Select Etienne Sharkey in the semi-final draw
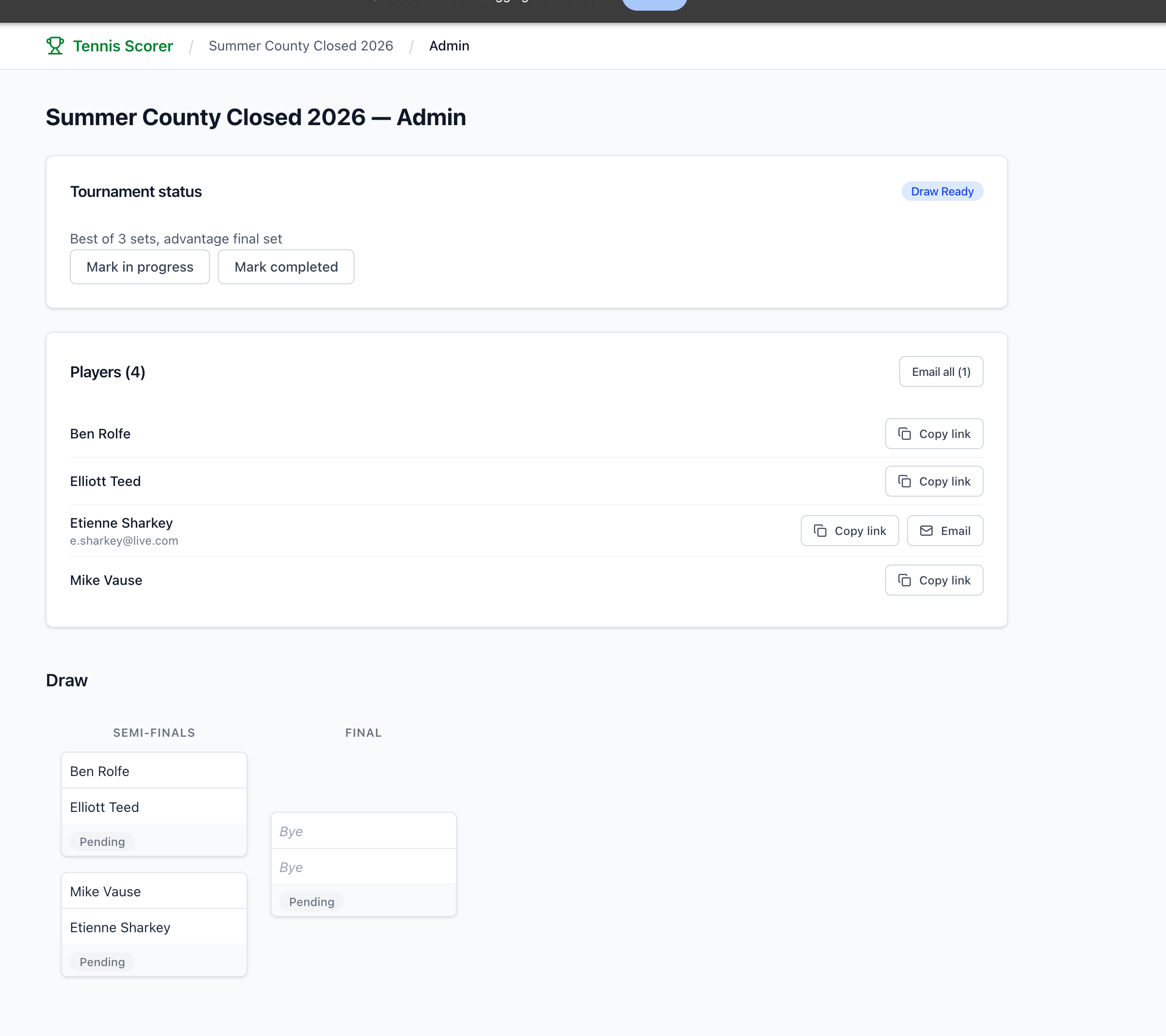The width and height of the screenshot is (1166, 1036). tap(154, 927)
